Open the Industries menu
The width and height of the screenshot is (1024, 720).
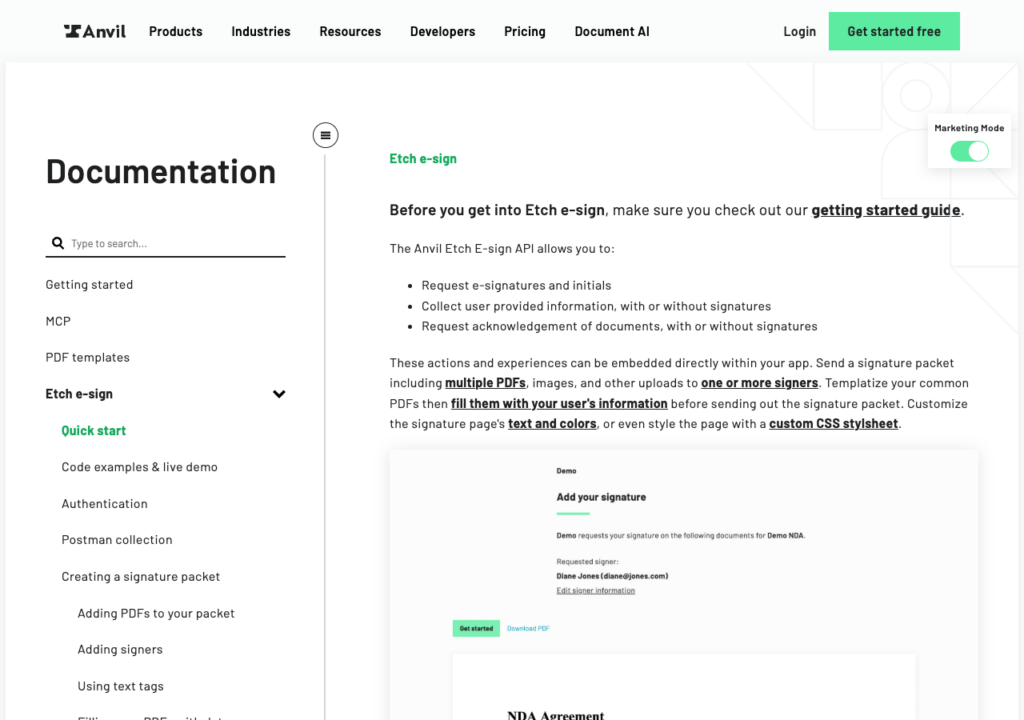click(261, 31)
